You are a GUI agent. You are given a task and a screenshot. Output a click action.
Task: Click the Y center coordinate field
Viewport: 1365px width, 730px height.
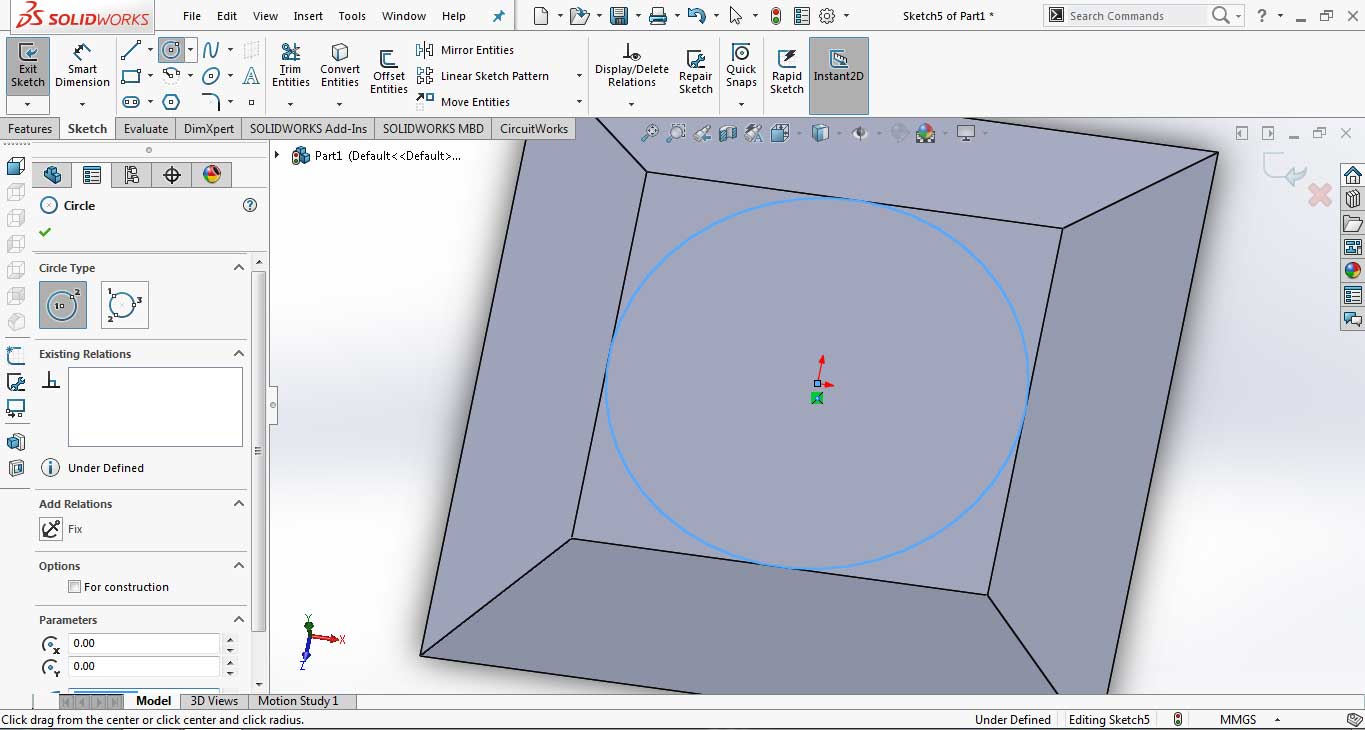pos(144,666)
